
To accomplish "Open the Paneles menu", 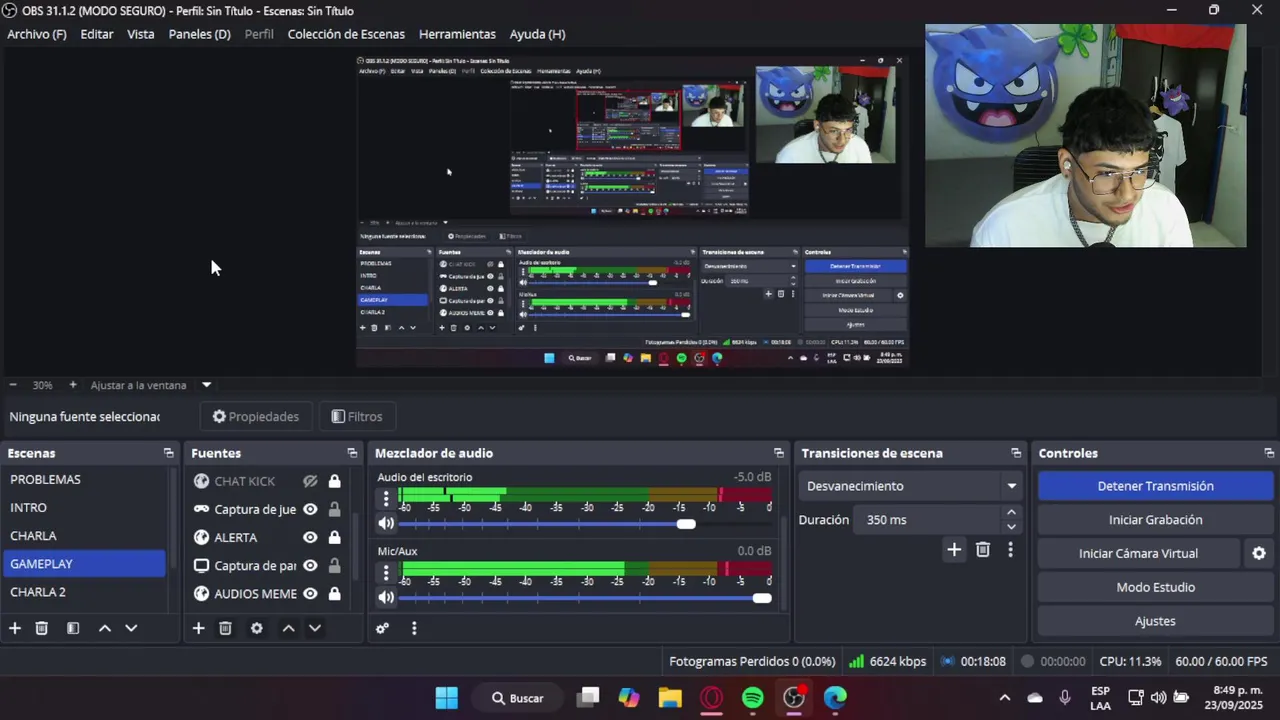I will (x=200, y=34).
